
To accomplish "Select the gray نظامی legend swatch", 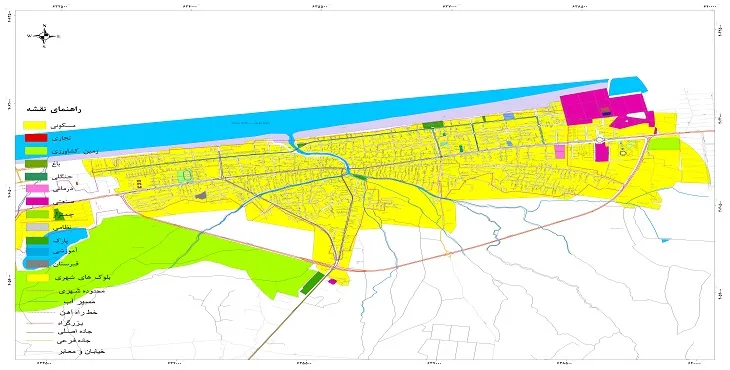I will [35, 227].
